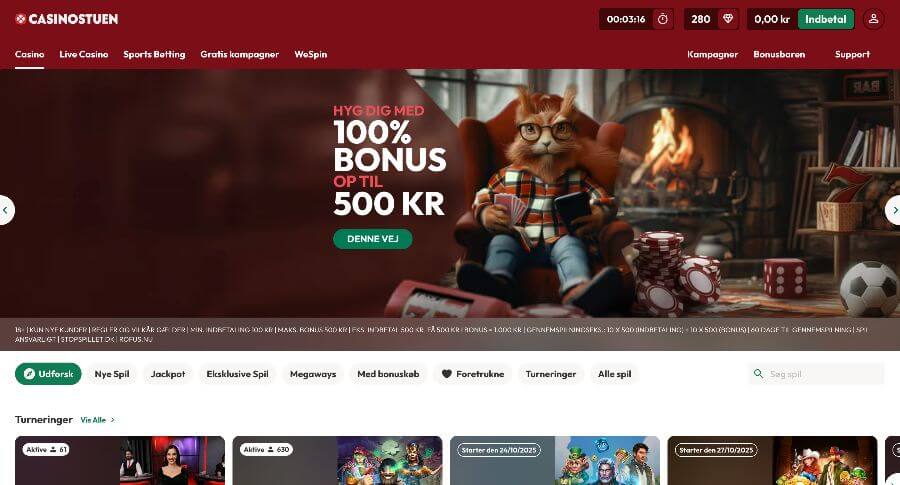Image resolution: width=900 pixels, height=485 pixels.
Task: Open the tournament with 630 active players
Action: pyautogui.click(x=338, y=460)
